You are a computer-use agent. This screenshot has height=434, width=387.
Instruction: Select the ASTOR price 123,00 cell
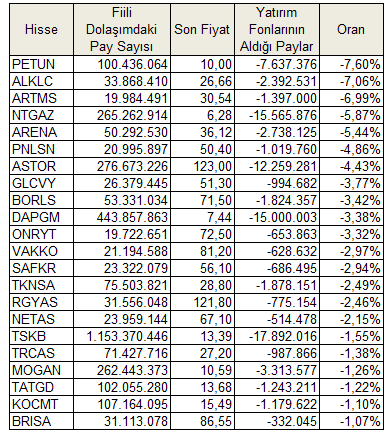pos(202,166)
